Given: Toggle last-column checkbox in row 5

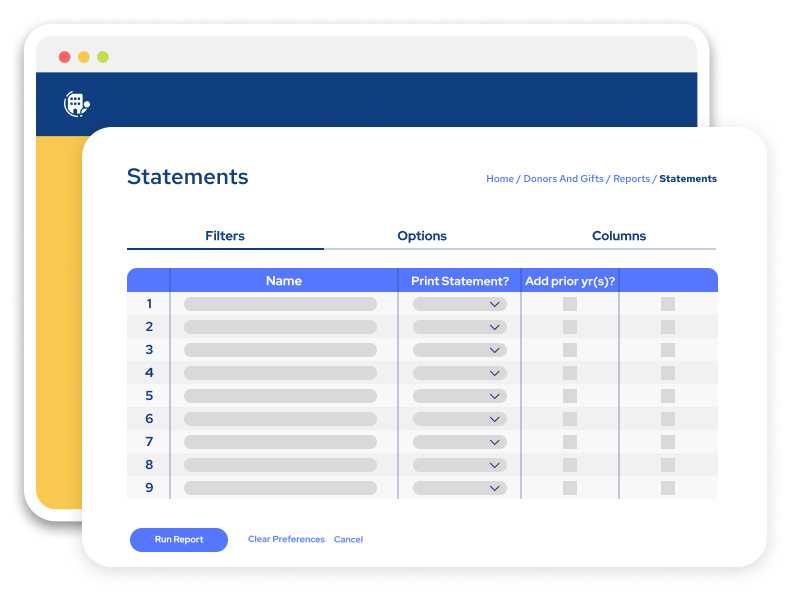Looking at the screenshot, I should coord(668,396).
